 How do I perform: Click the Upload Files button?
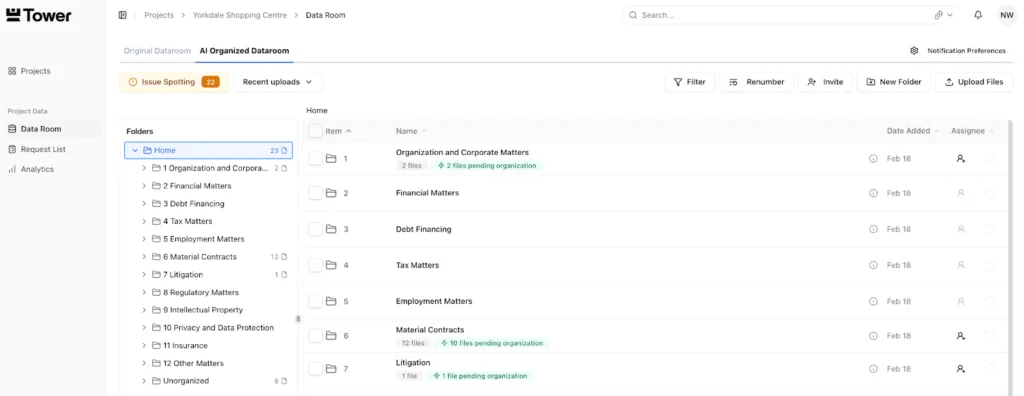pos(974,82)
